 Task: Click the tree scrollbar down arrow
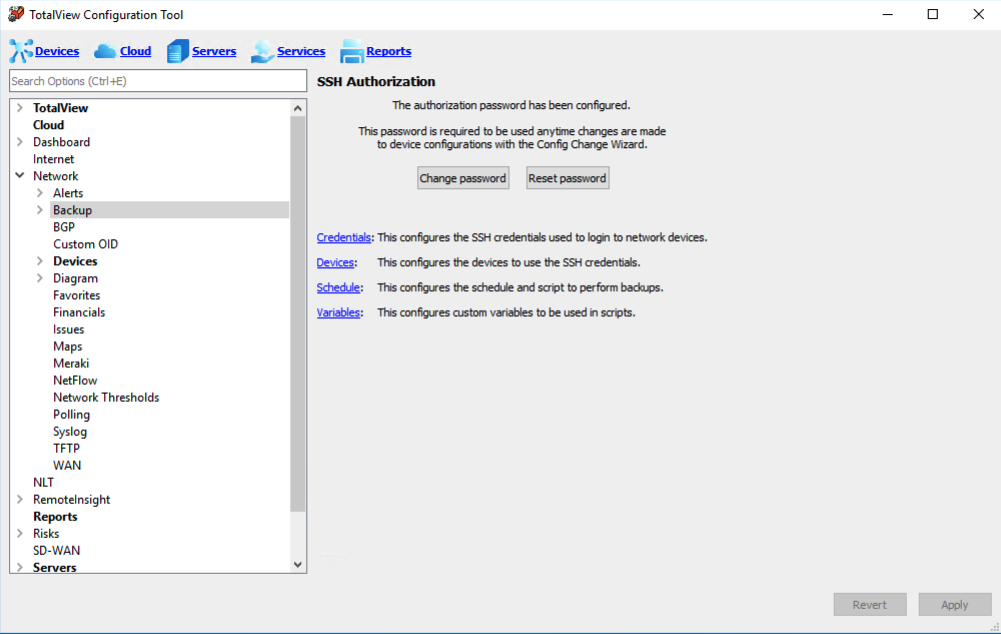tap(297, 564)
